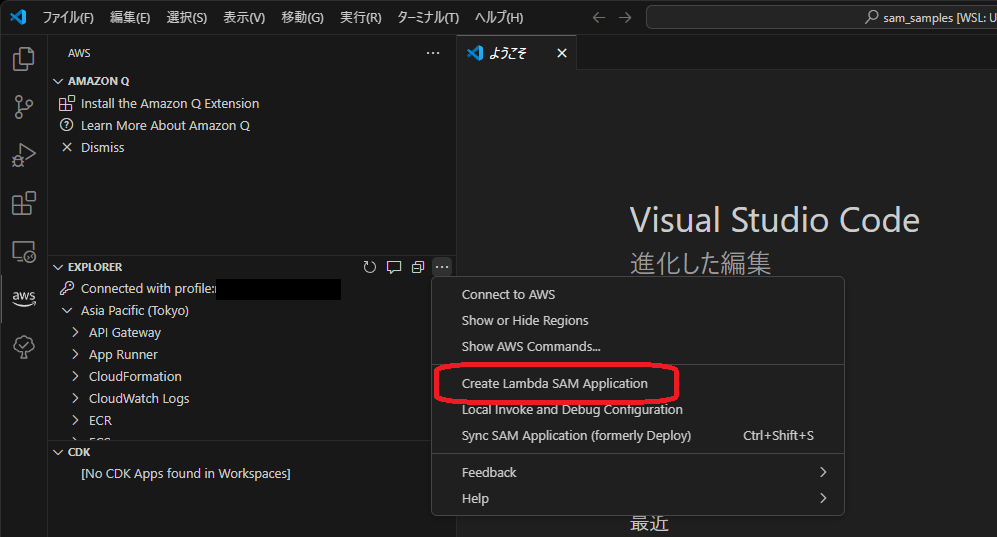Screen dimensions: 997x537
Task: Click the sam_samples search box
Action: pos(822,17)
